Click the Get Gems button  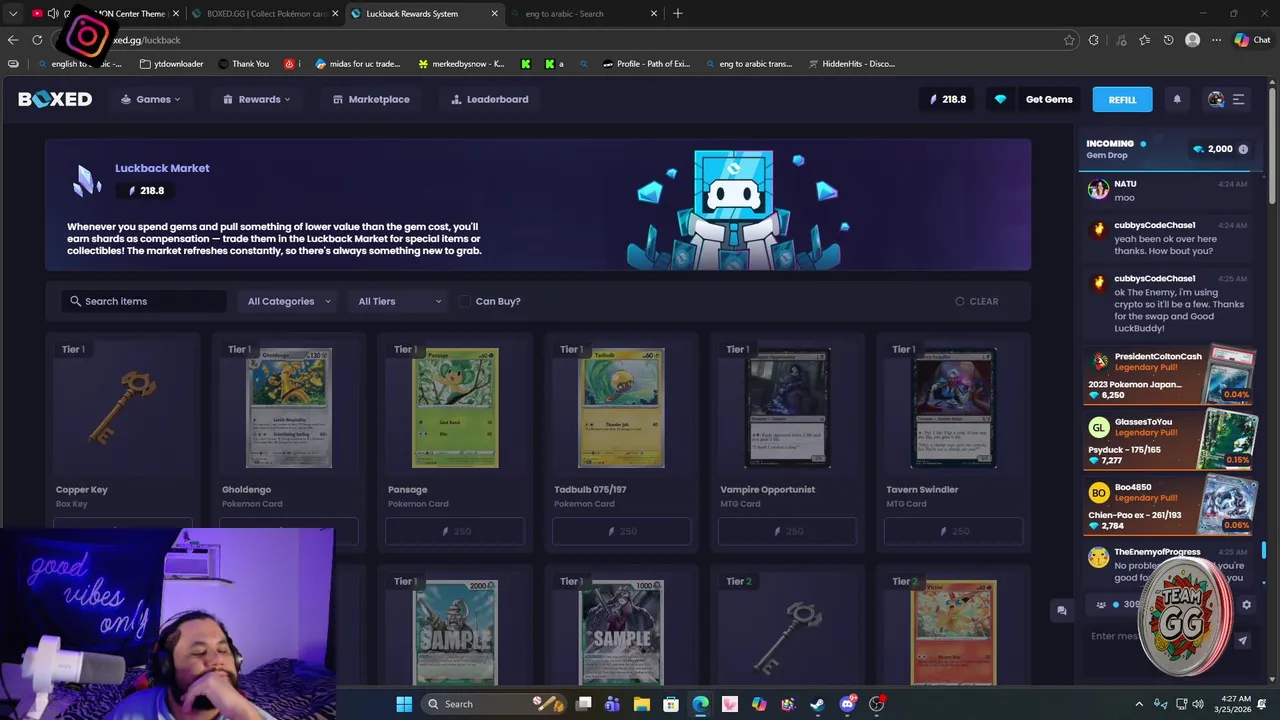[1049, 99]
